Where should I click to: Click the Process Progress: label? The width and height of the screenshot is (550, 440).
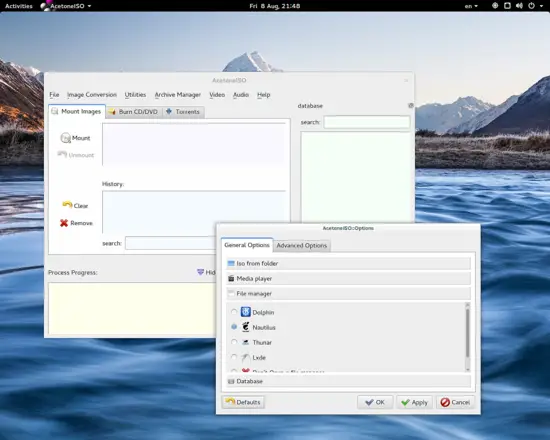73,272
